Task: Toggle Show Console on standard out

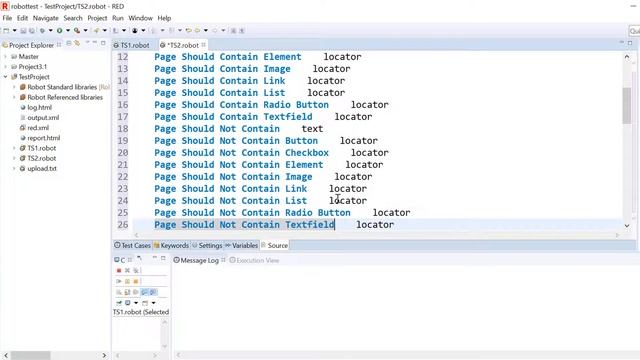Action: pyautogui.click(x=144, y=292)
